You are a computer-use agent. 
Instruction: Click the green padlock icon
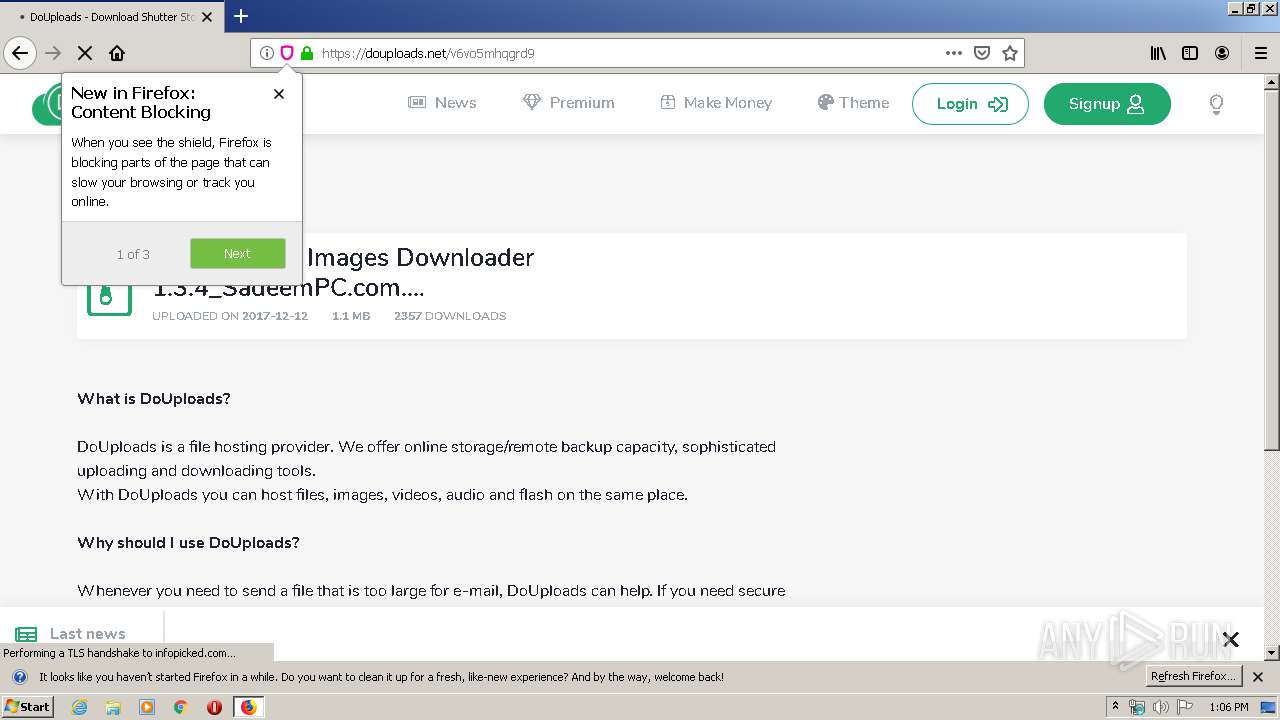click(x=307, y=53)
